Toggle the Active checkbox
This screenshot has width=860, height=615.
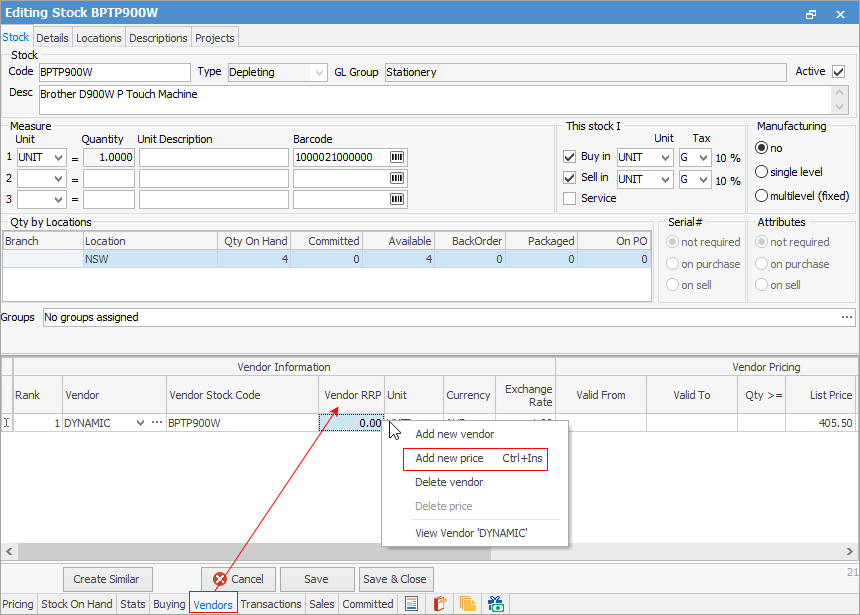pyautogui.click(x=838, y=72)
